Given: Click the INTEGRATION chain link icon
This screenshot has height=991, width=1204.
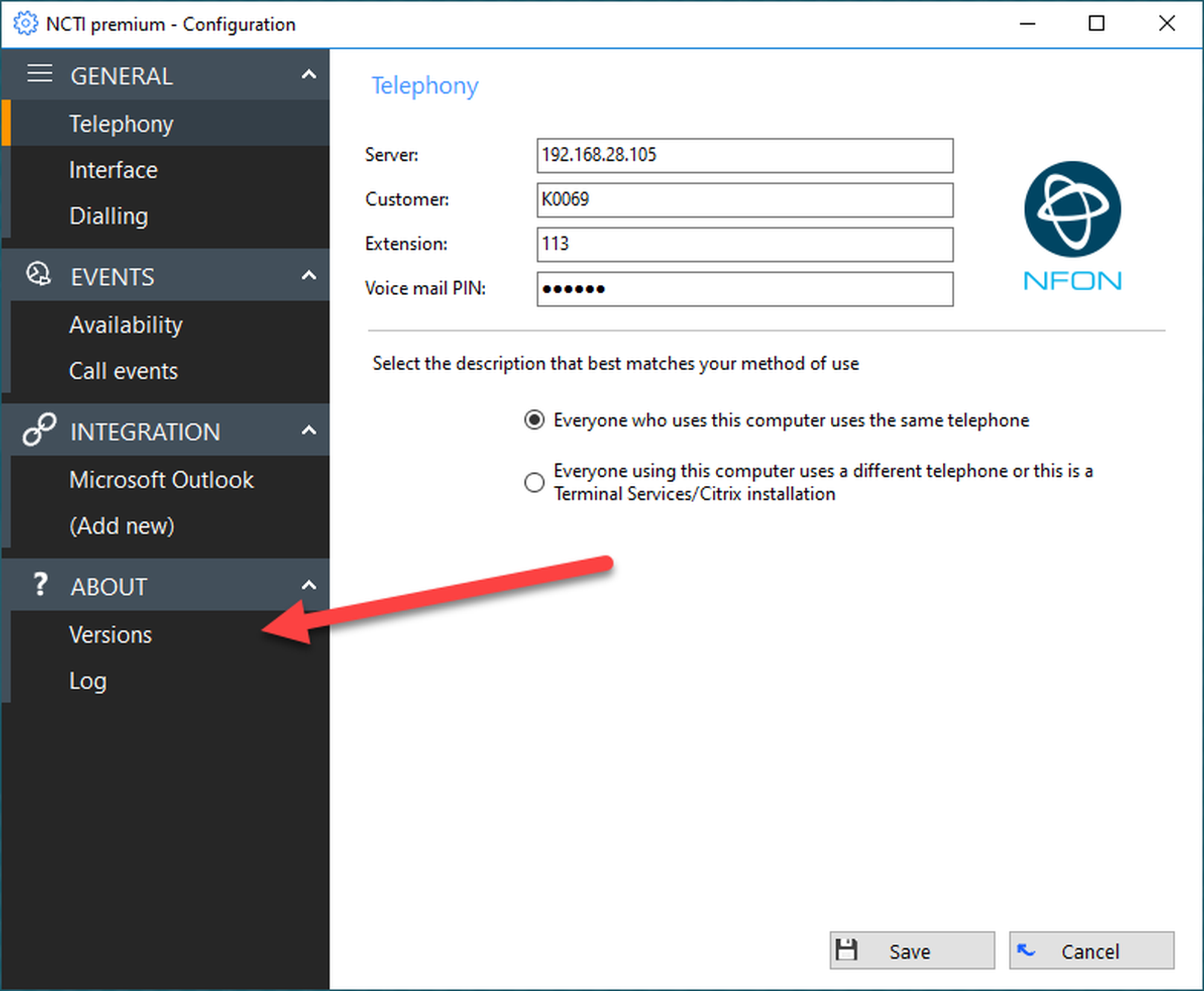Looking at the screenshot, I should (39, 430).
